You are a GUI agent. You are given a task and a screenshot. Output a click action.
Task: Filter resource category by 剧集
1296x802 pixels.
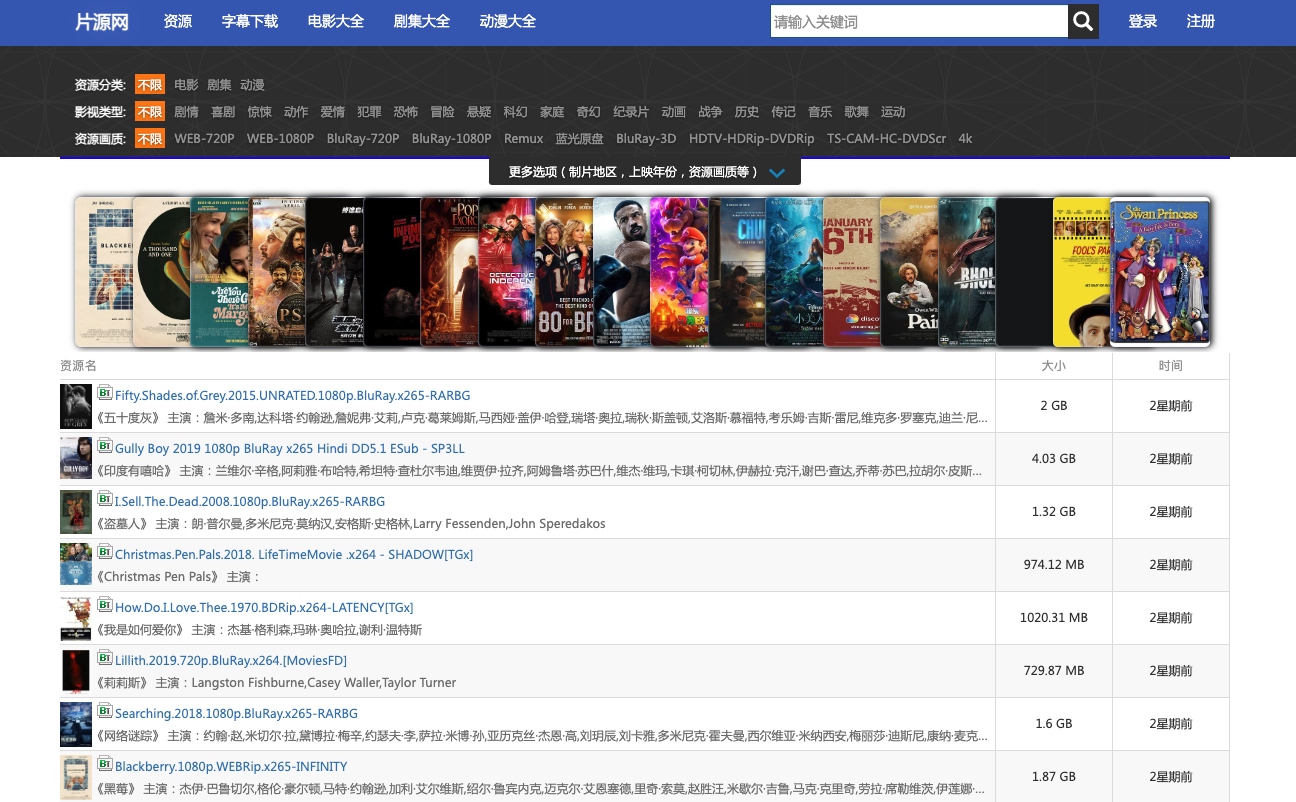point(219,85)
